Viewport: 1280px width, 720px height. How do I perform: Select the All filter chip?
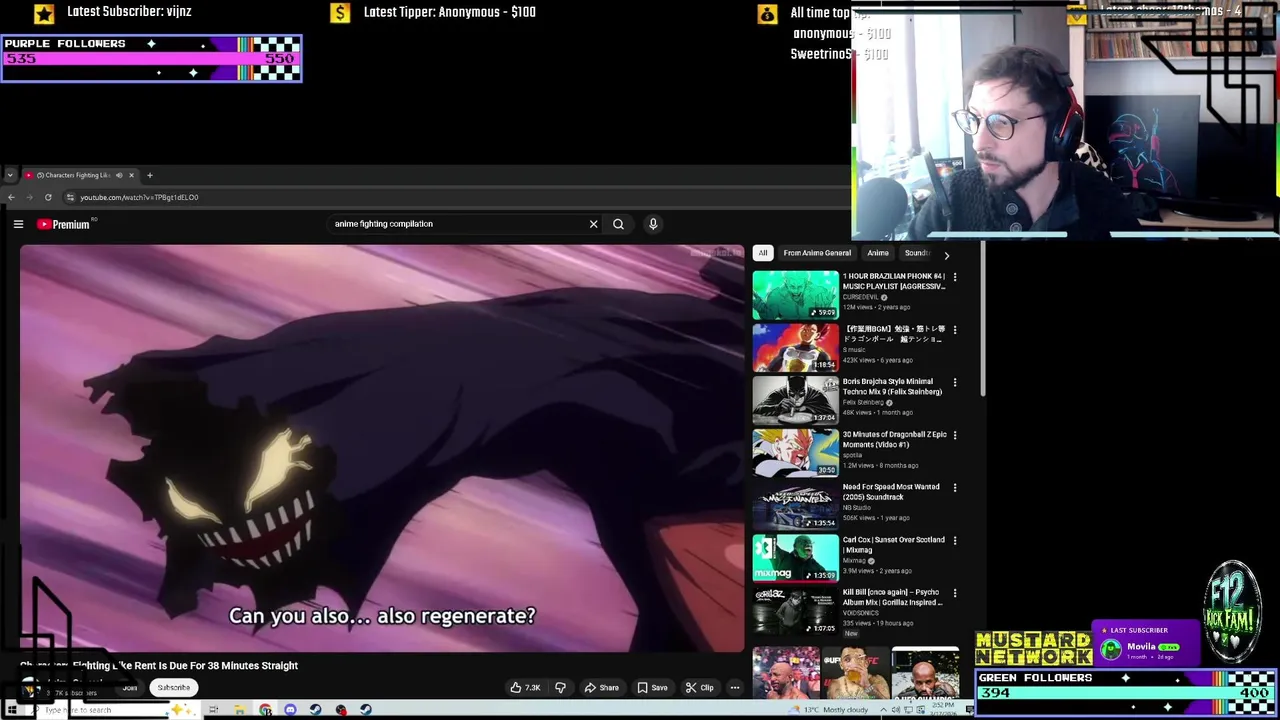click(763, 253)
